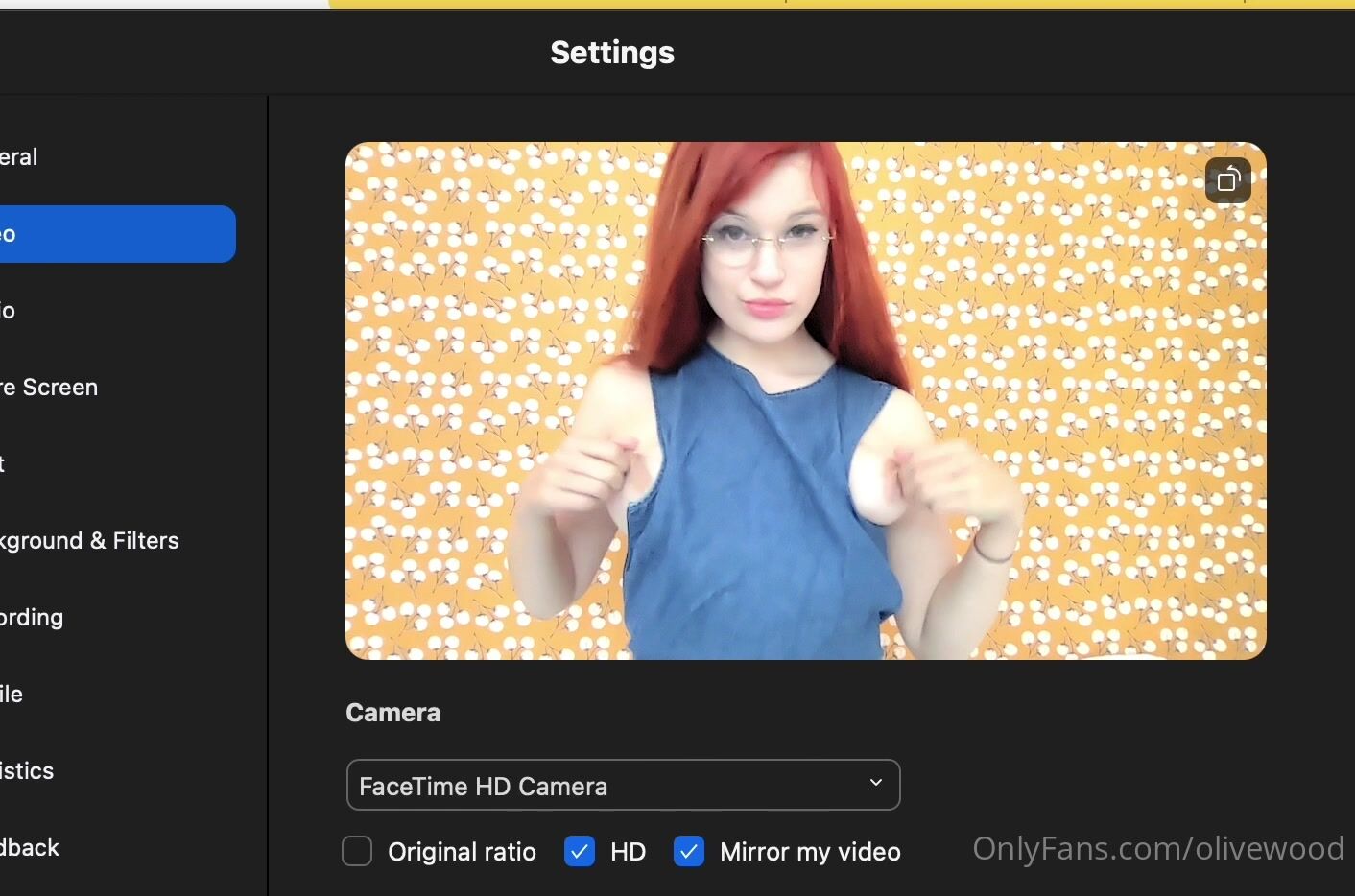Image resolution: width=1355 pixels, height=896 pixels.
Task: Select the highlighted Video settings tab
Action: [115, 234]
